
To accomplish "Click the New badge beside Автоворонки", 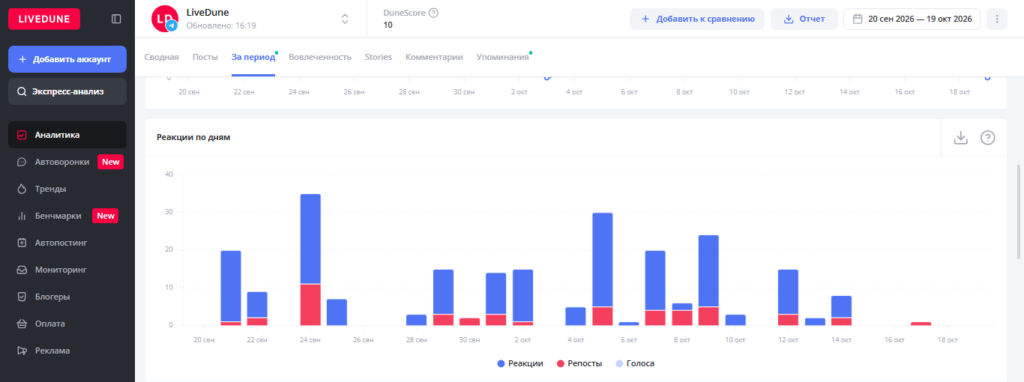I will (110, 162).
